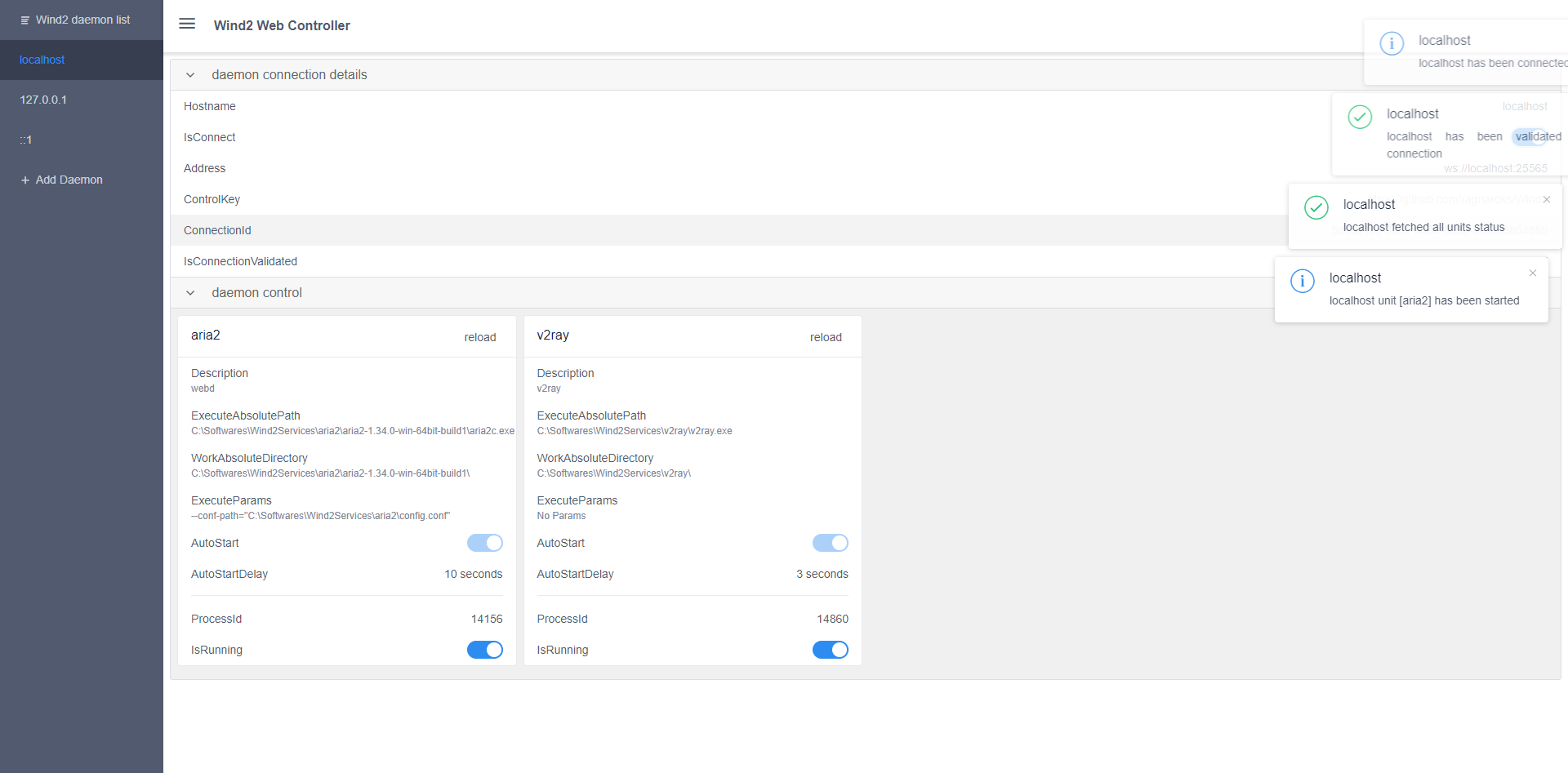Click aria2 ExecuteAbsolutePath value aria2c.exe

[x=353, y=431]
